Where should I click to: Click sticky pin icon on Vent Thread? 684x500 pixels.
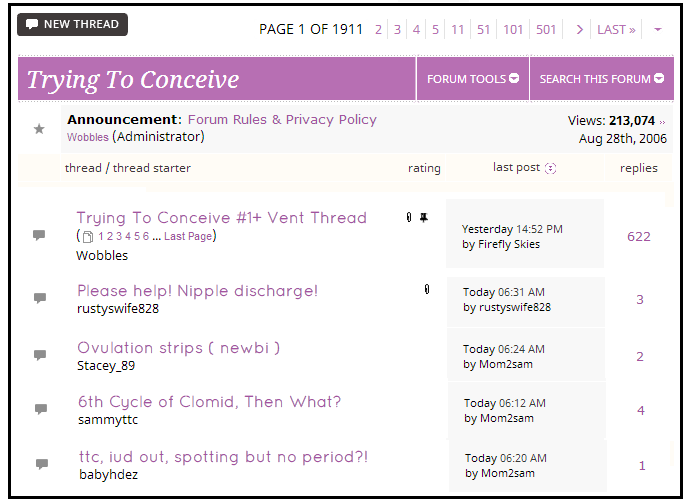pos(424,217)
